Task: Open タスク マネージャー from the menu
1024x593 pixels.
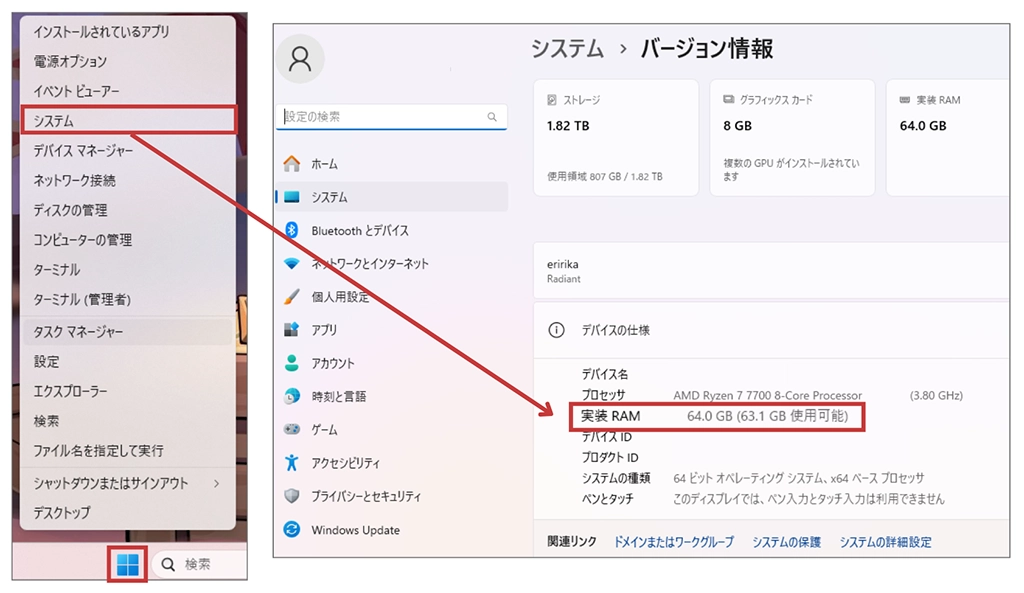Action: click(128, 332)
